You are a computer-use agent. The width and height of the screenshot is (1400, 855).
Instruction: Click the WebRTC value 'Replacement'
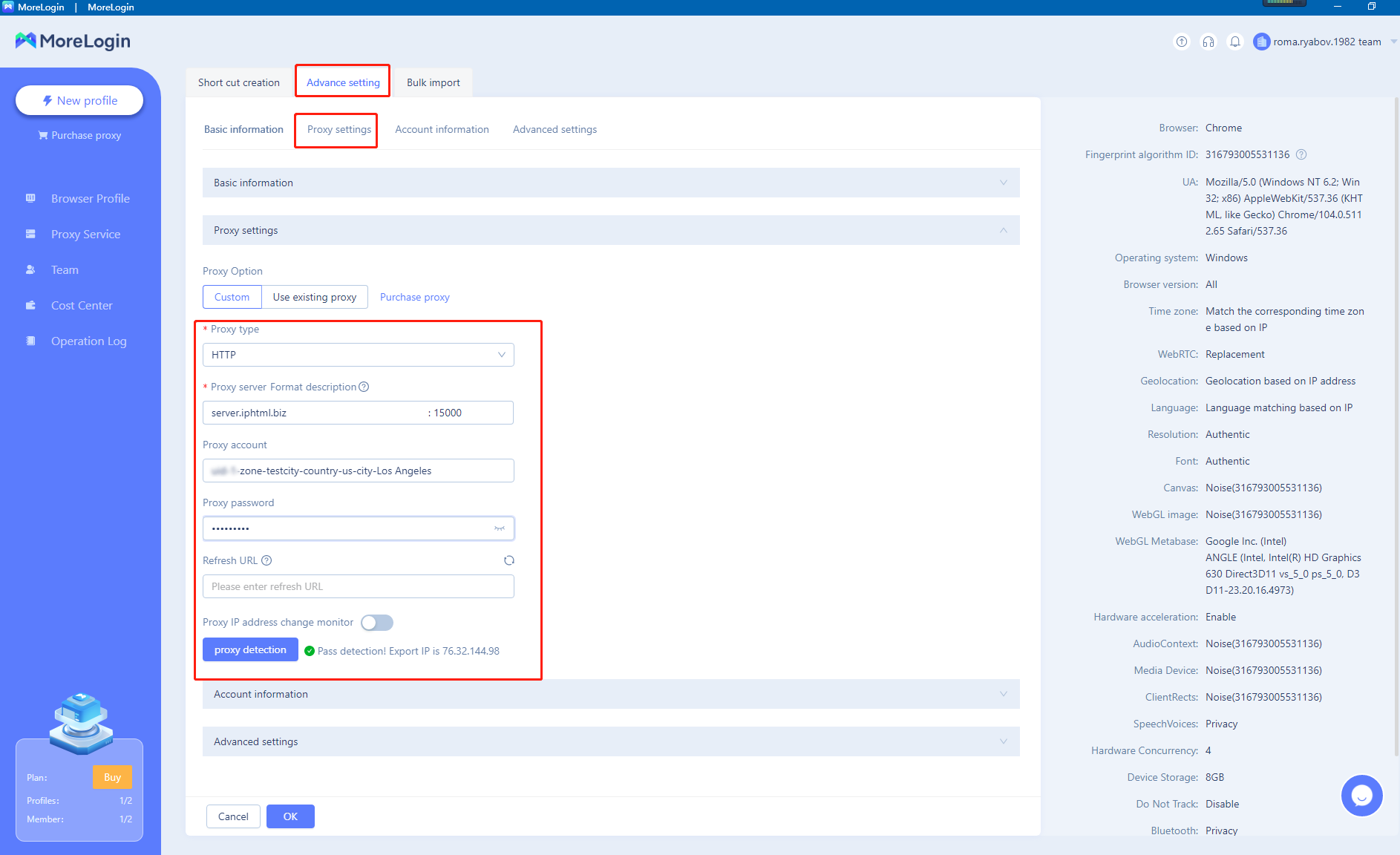(x=1235, y=354)
